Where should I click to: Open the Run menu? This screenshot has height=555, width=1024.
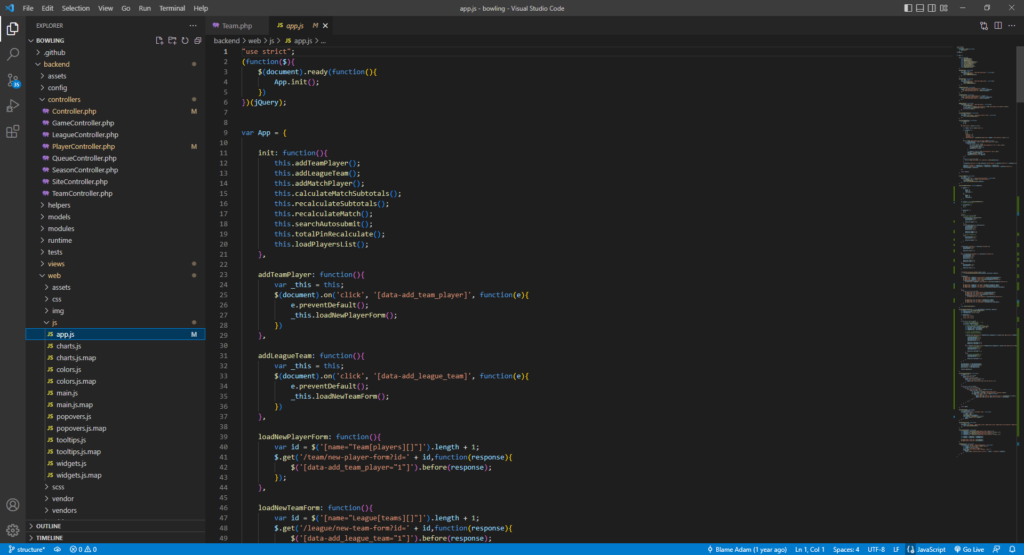(x=144, y=8)
